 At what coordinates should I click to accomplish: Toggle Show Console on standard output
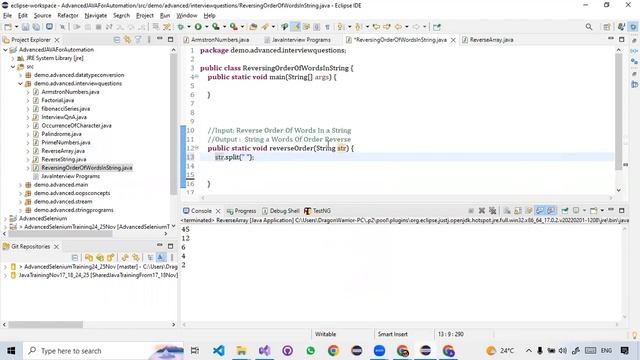[540, 211]
